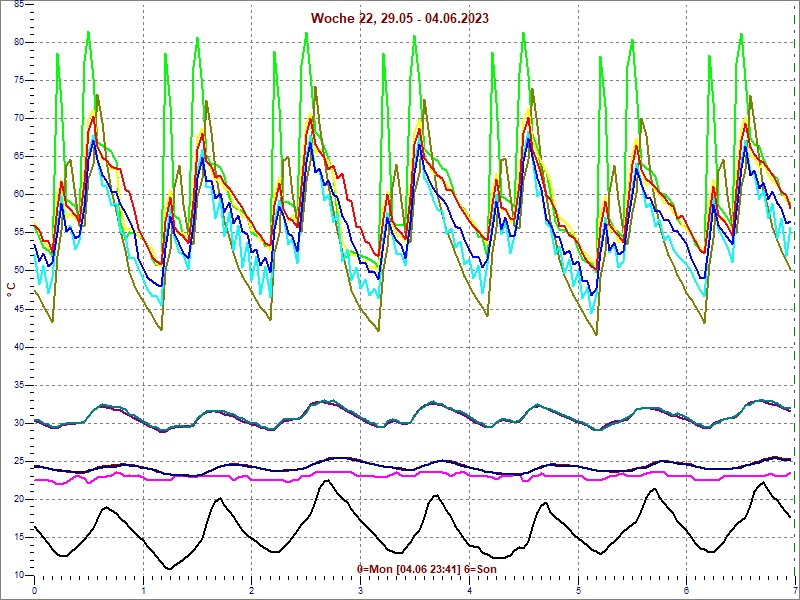This screenshot has height=600, width=800.
Task: Click the y-axis label 45
Action: 18,309
